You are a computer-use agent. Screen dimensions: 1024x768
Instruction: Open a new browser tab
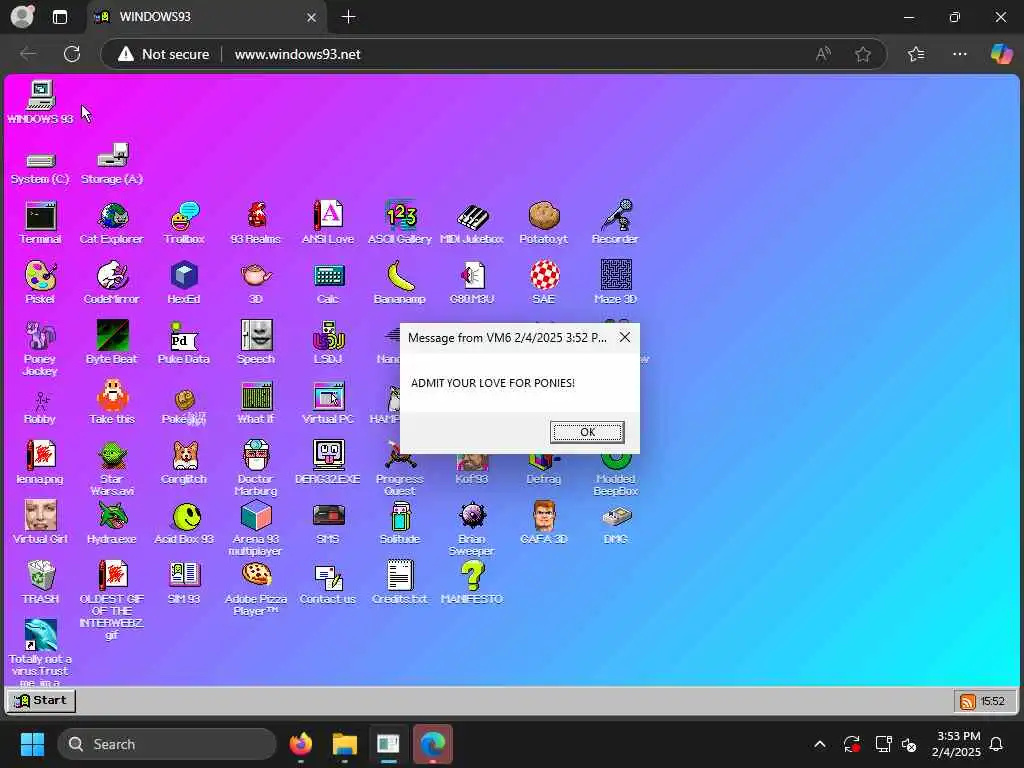click(349, 17)
